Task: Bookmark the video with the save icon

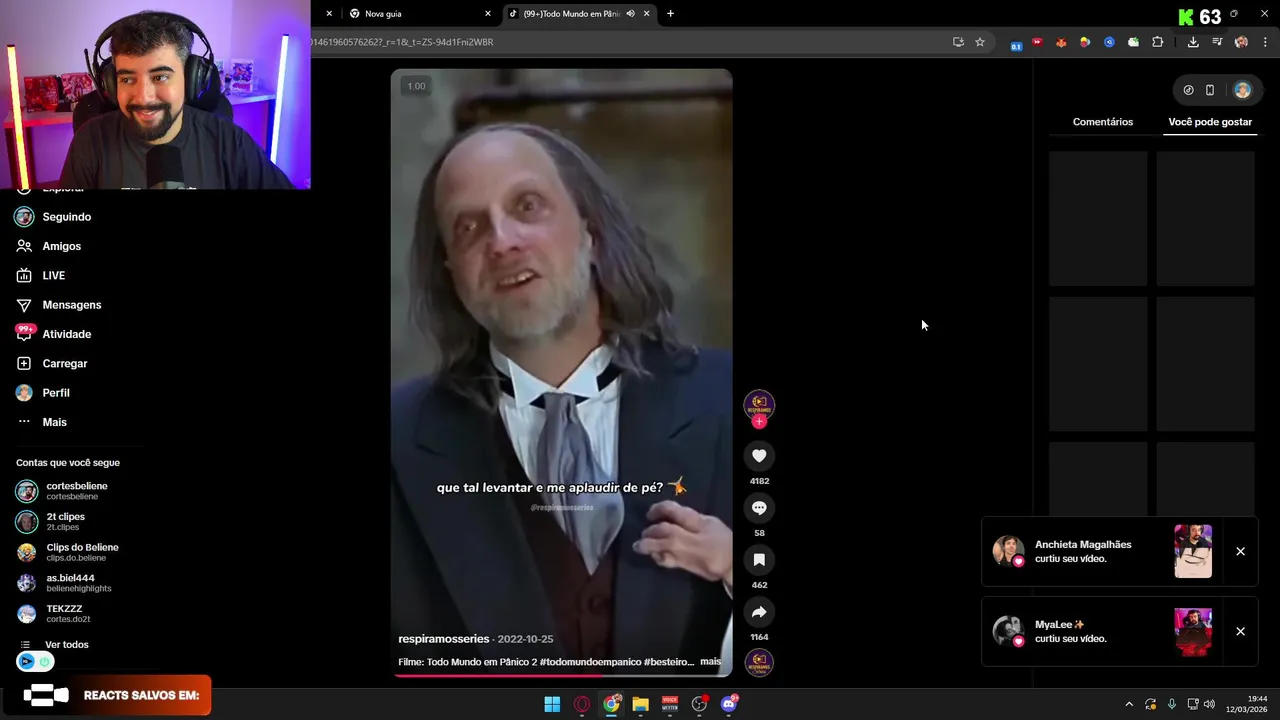Action: (x=759, y=560)
